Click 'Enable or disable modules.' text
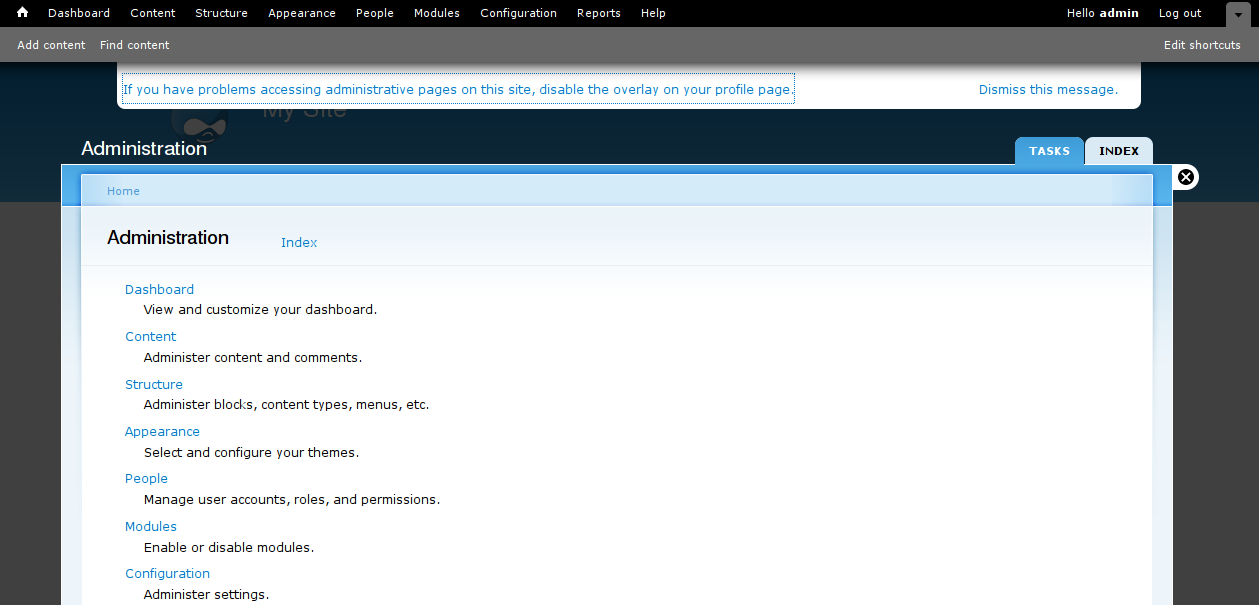 229,547
